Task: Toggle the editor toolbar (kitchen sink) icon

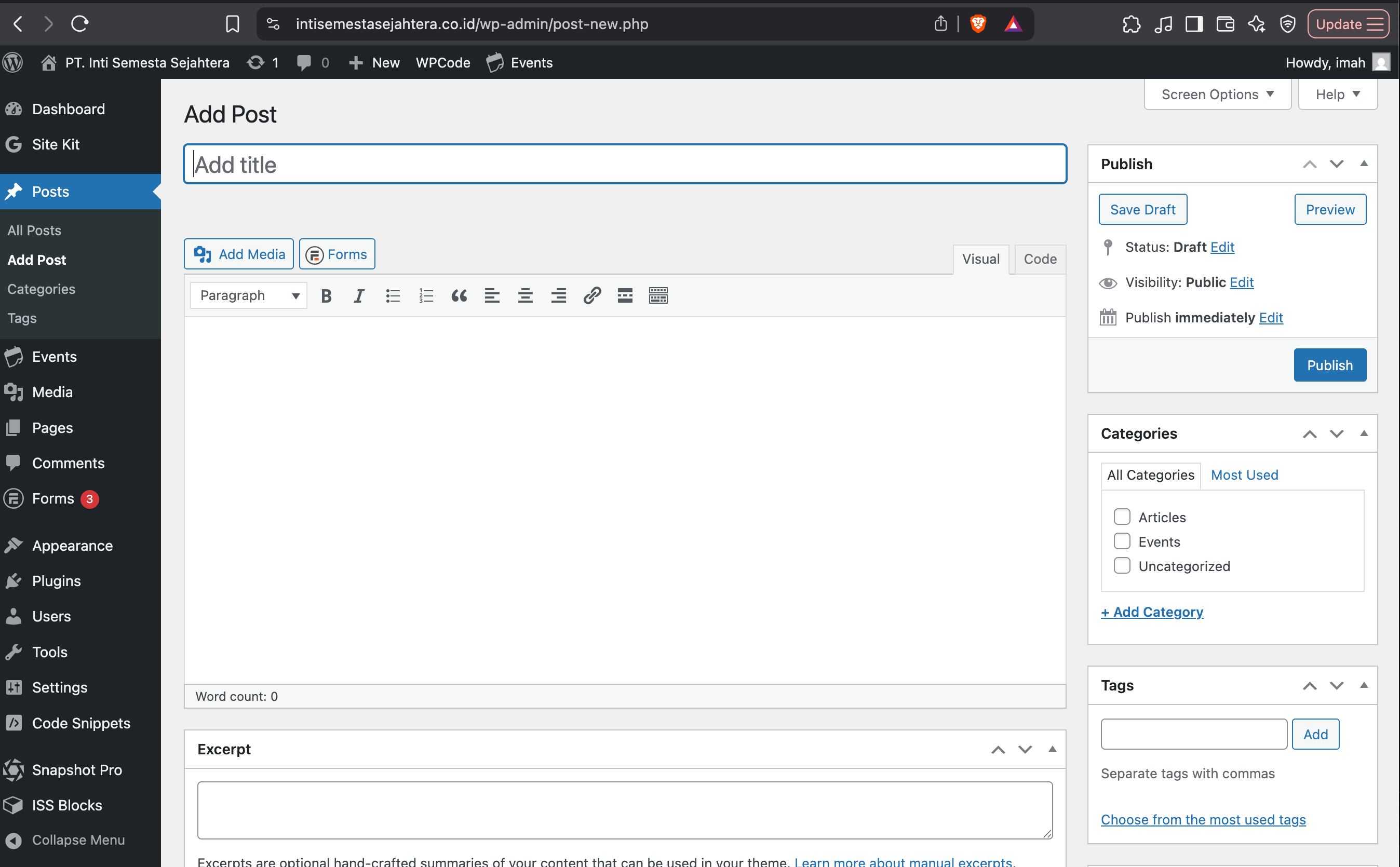Action: click(658, 296)
